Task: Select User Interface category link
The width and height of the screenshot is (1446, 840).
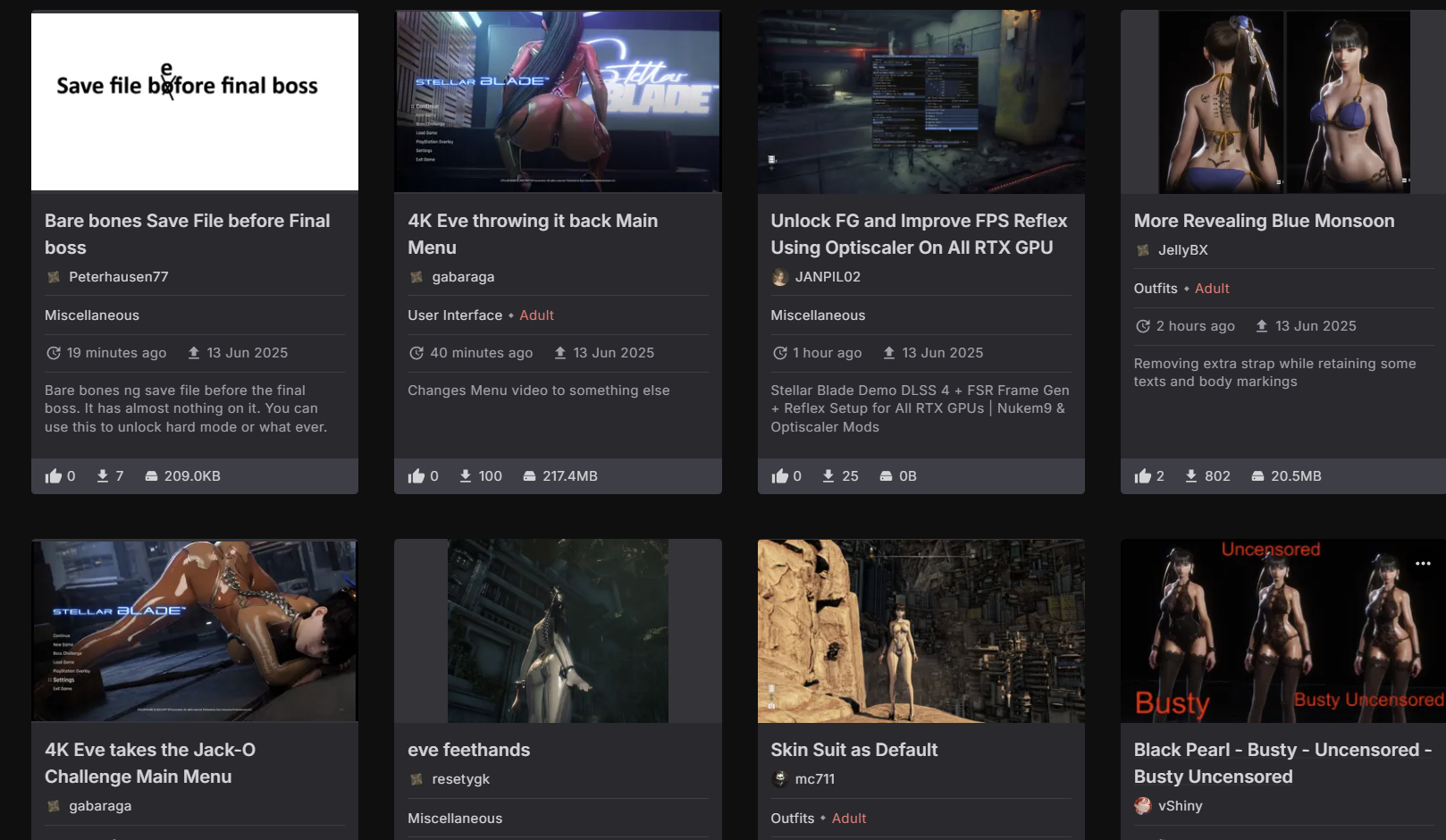Action: (455, 315)
